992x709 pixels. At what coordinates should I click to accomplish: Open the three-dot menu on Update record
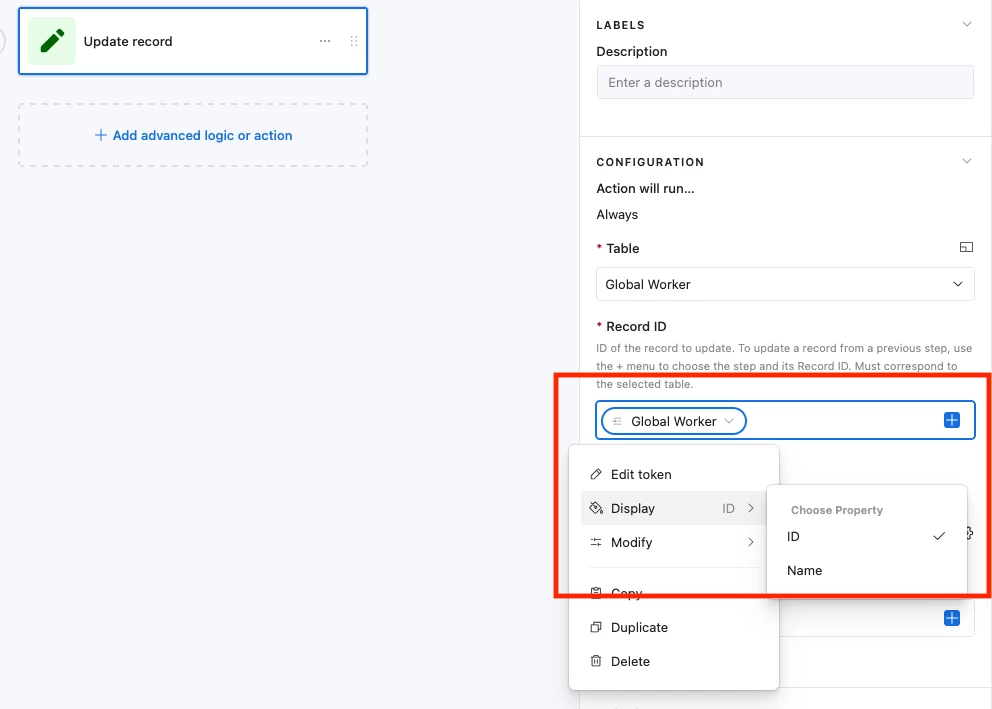(x=325, y=41)
